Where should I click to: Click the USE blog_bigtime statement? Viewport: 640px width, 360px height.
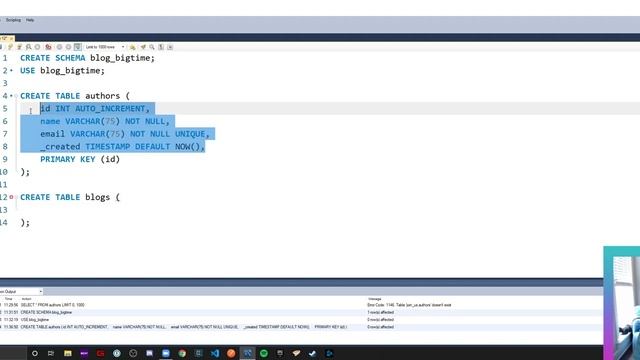pos(62,71)
